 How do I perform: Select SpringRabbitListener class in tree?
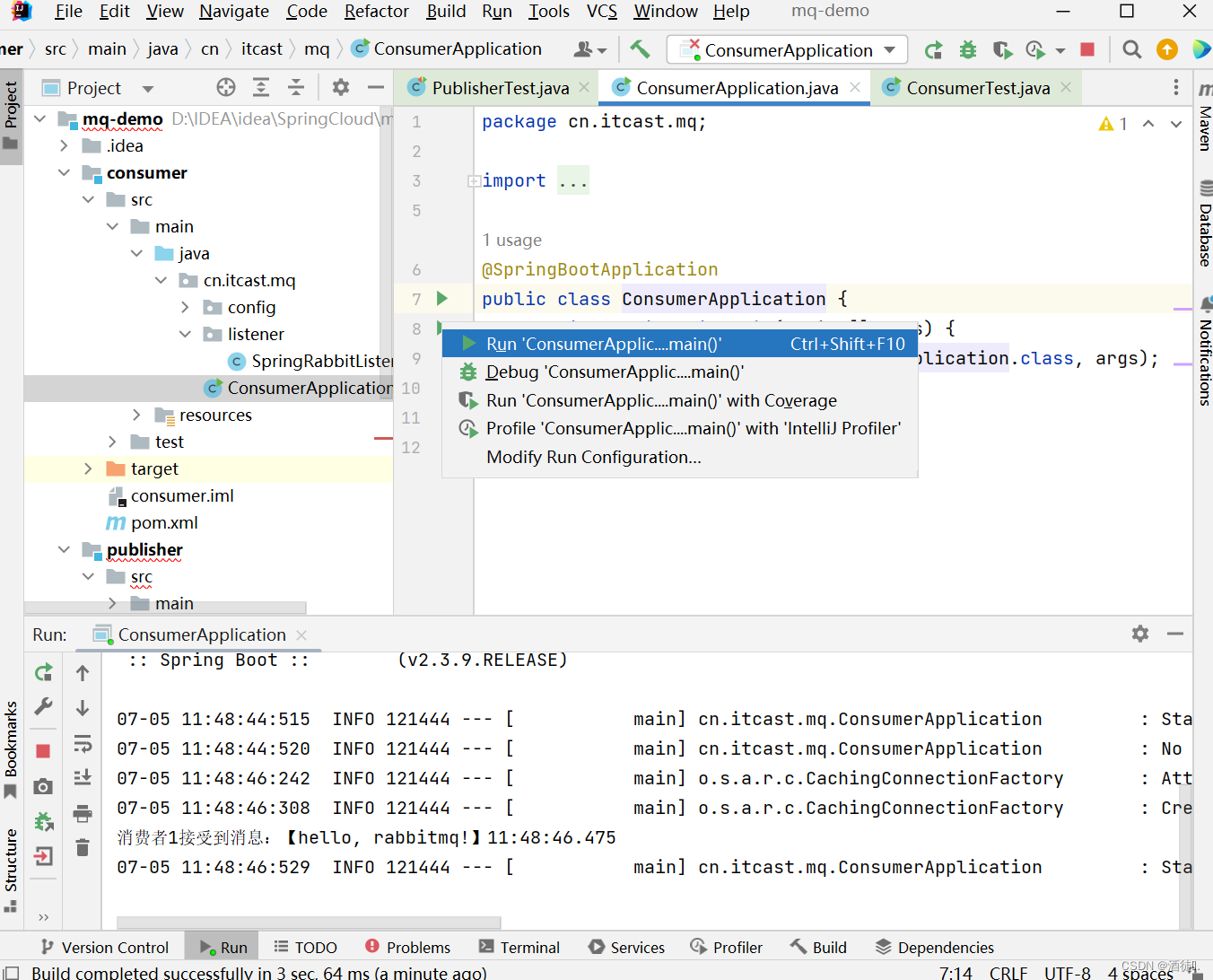[x=310, y=361]
